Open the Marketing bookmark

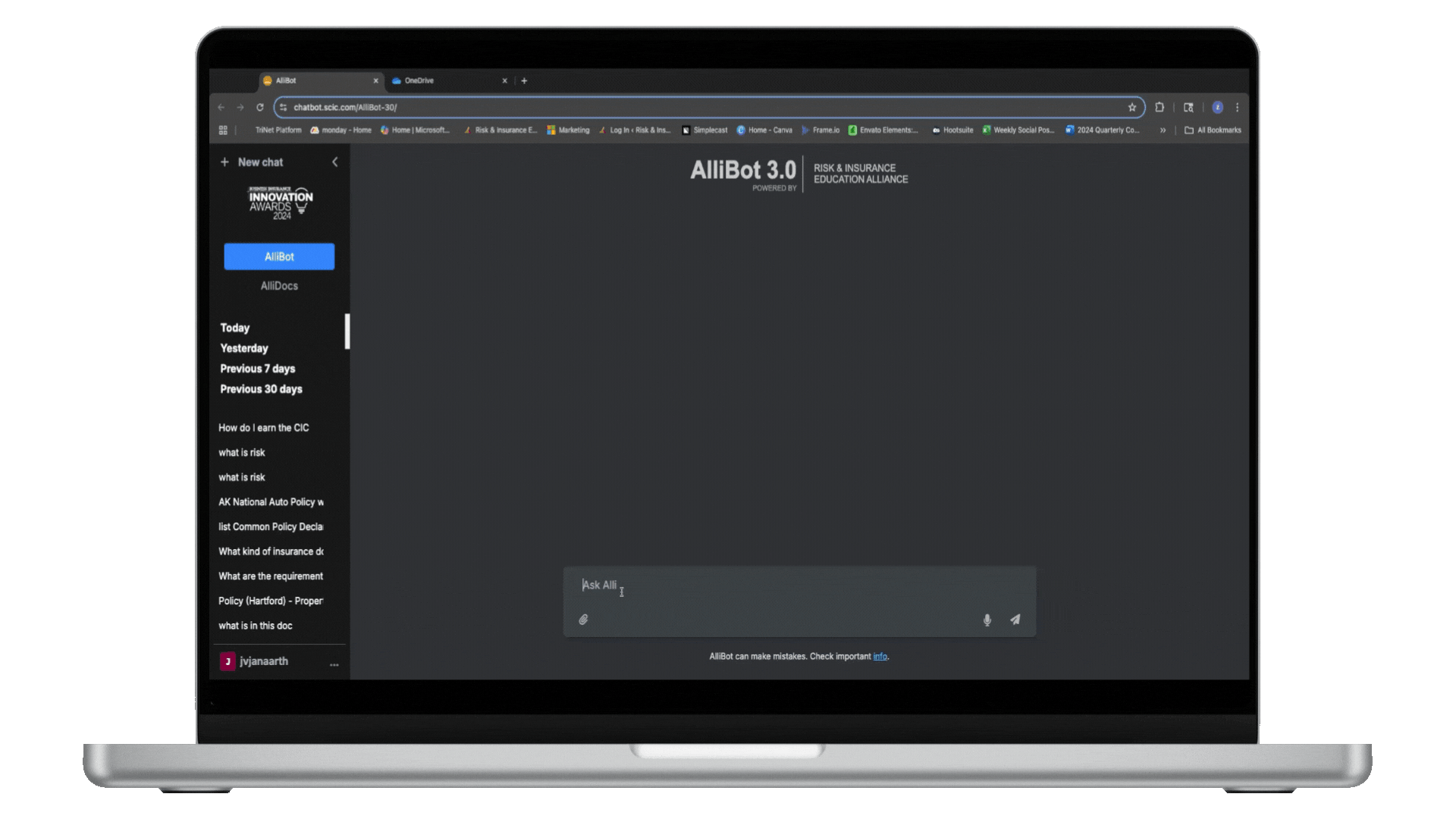(x=568, y=130)
